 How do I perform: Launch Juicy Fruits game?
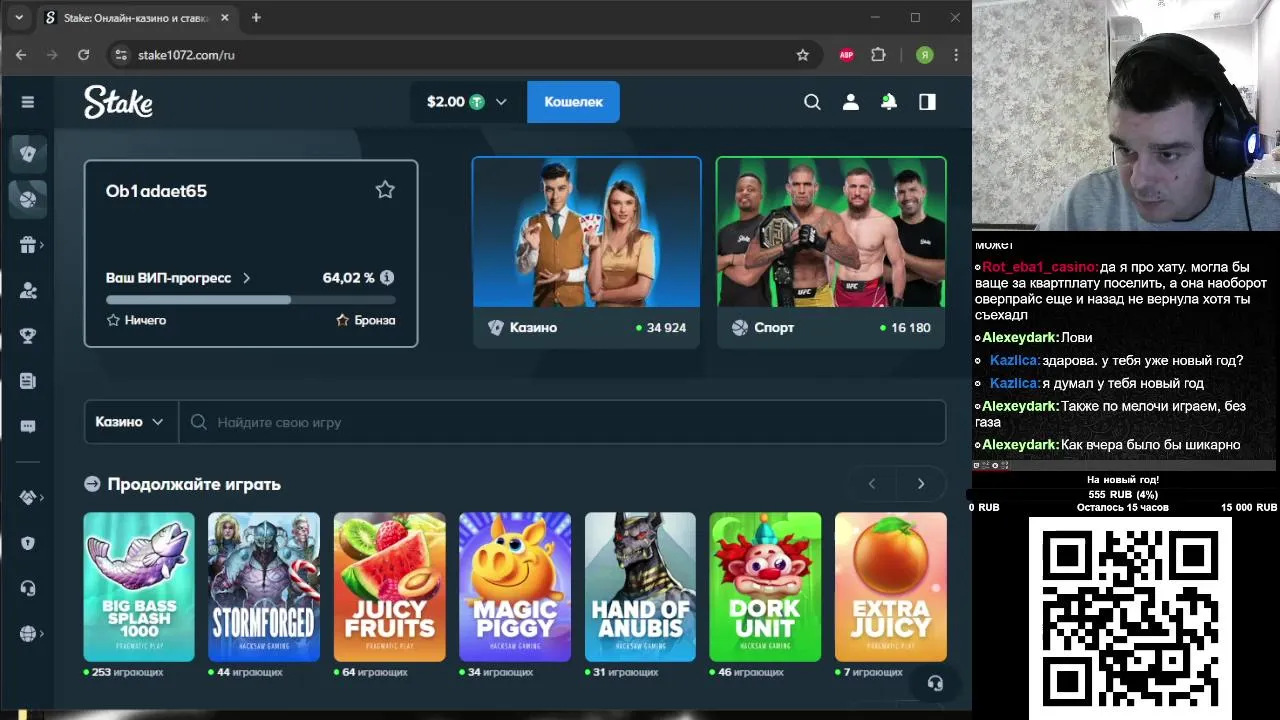point(390,587)
